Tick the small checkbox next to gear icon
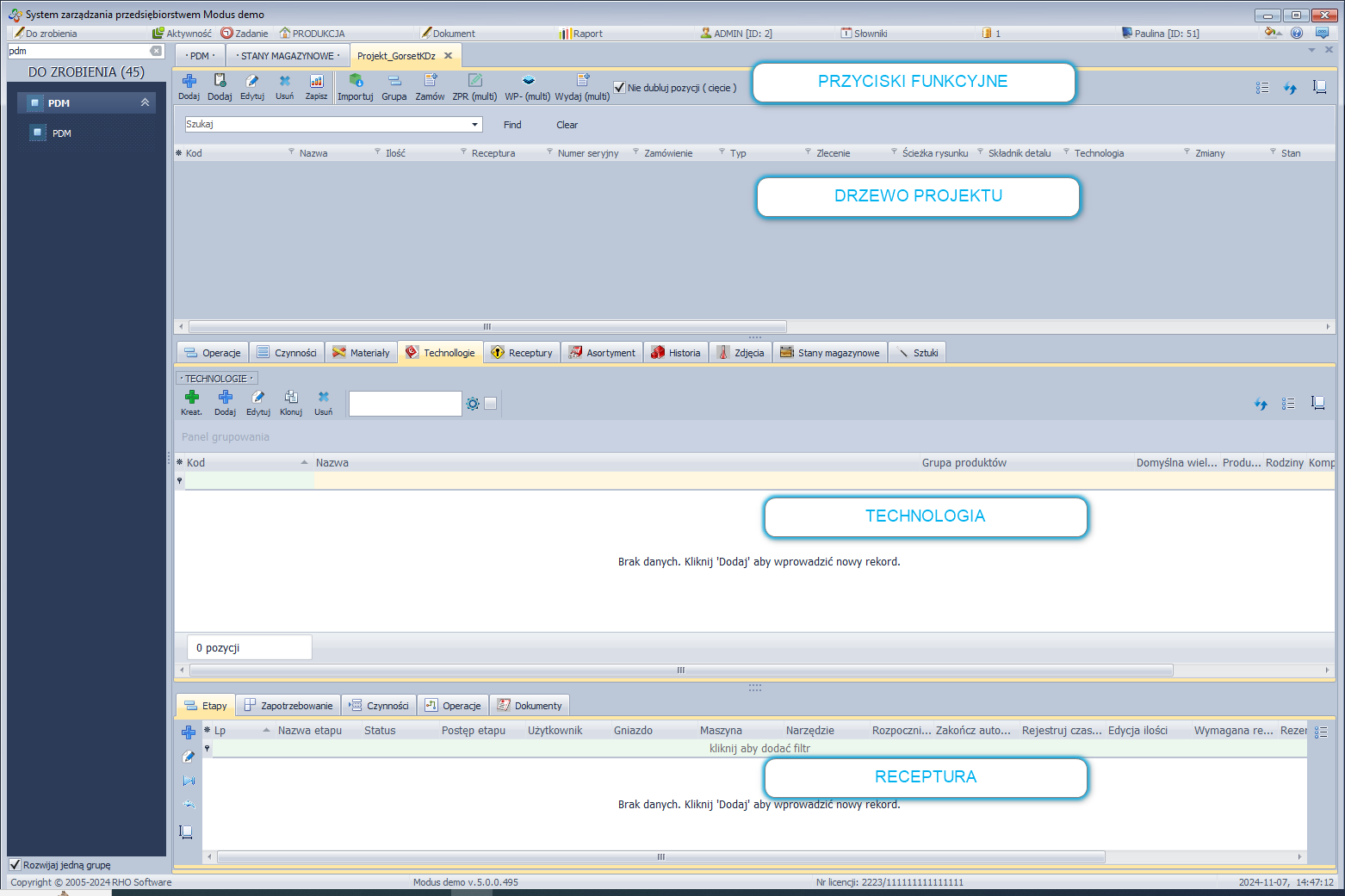 (x=491, y=404)
